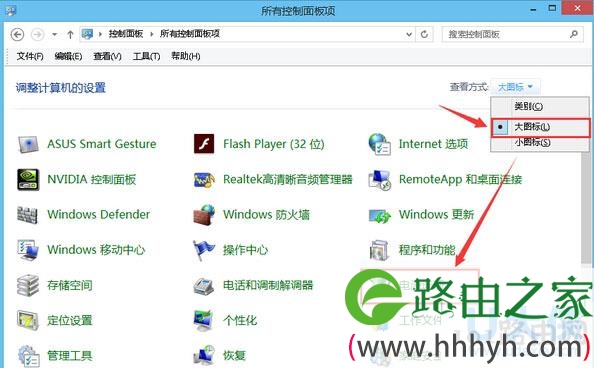Open the recent locations dropdown arrow
Image resolution: width=594 pixels, height=368 pixels.
tap(55, 34)
